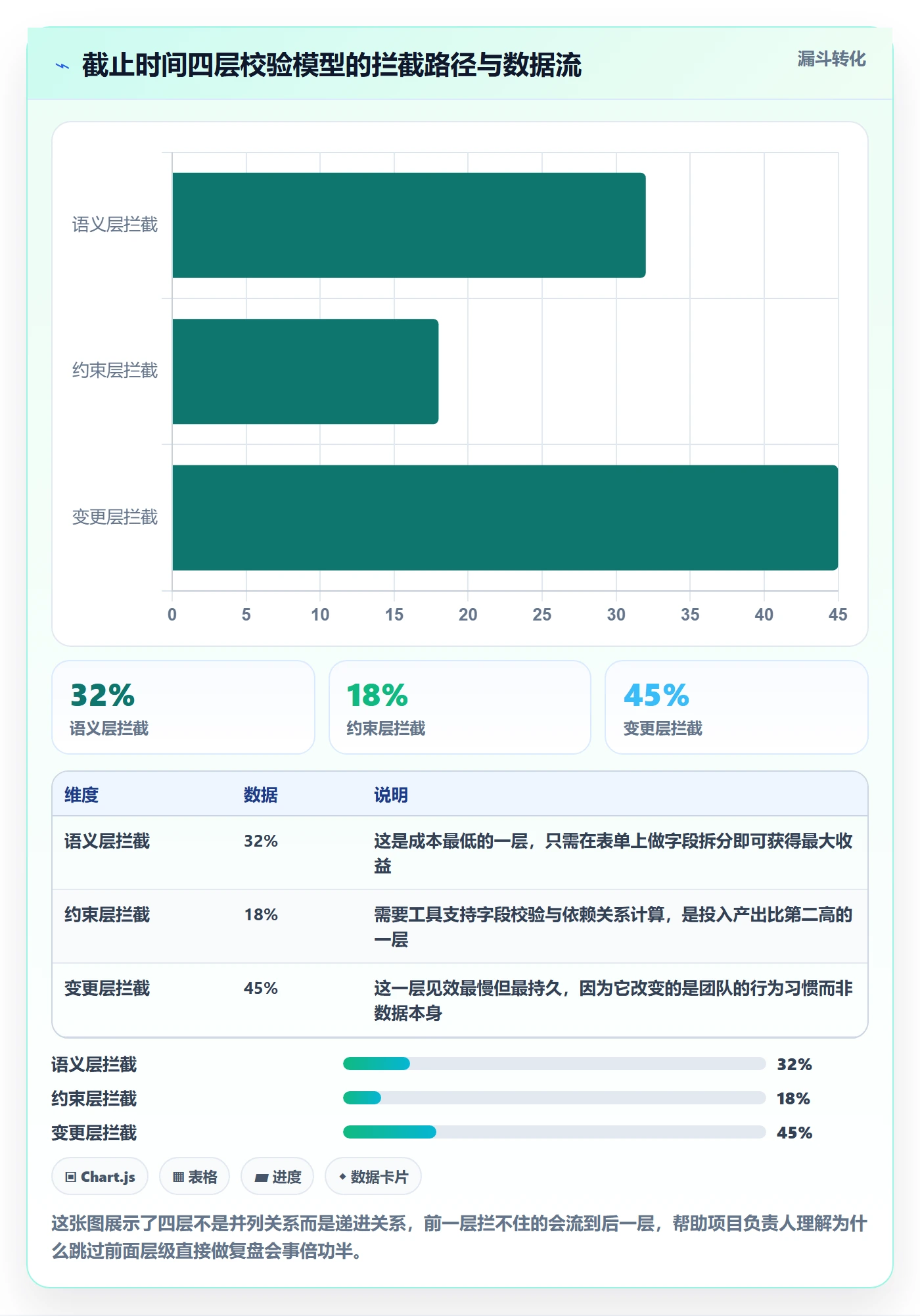Click the x-axis tick label 45
The image size is (920, 1316).
tap(838, 615)
